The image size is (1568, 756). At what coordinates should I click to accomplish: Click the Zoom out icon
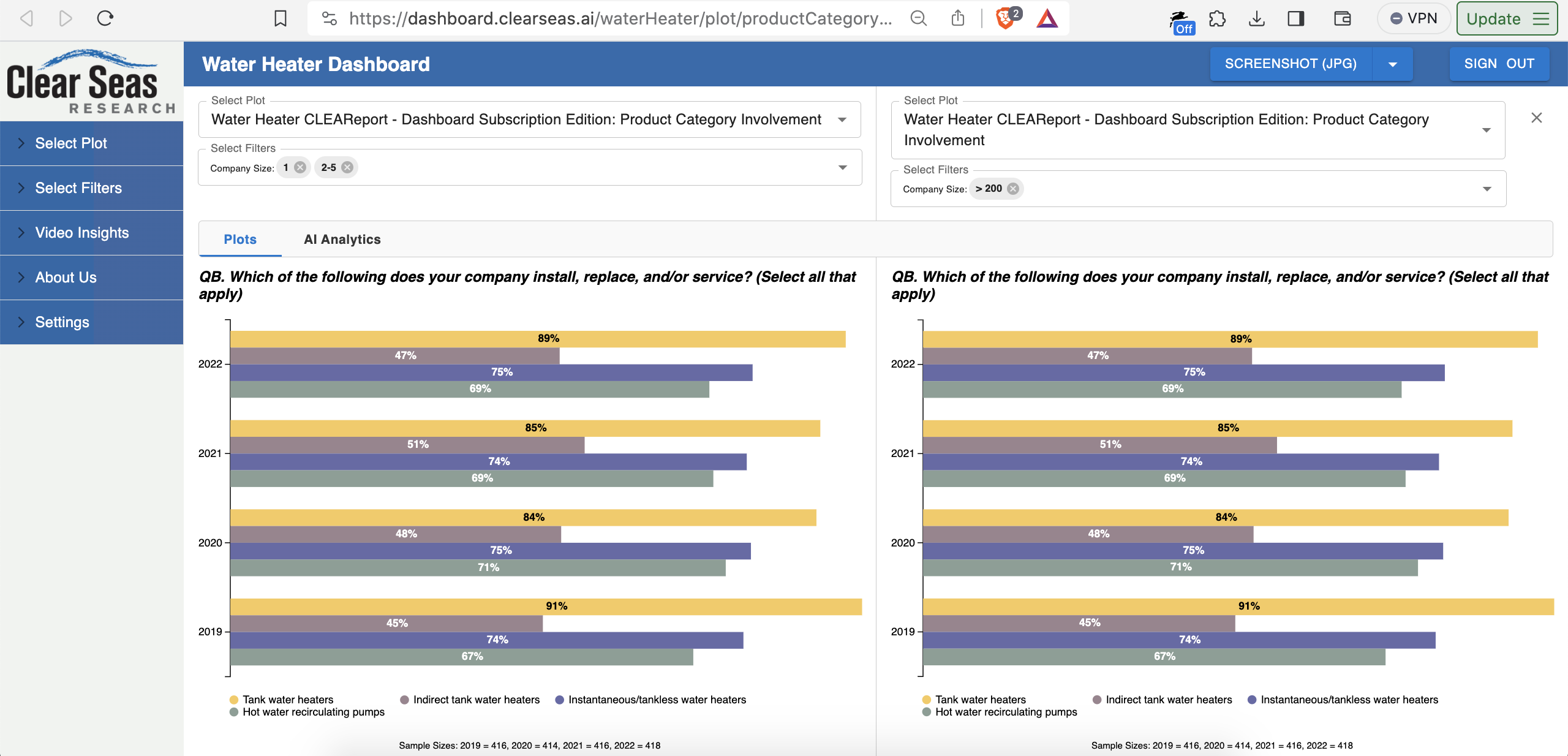pyautogui.click(x=918, y=18)
